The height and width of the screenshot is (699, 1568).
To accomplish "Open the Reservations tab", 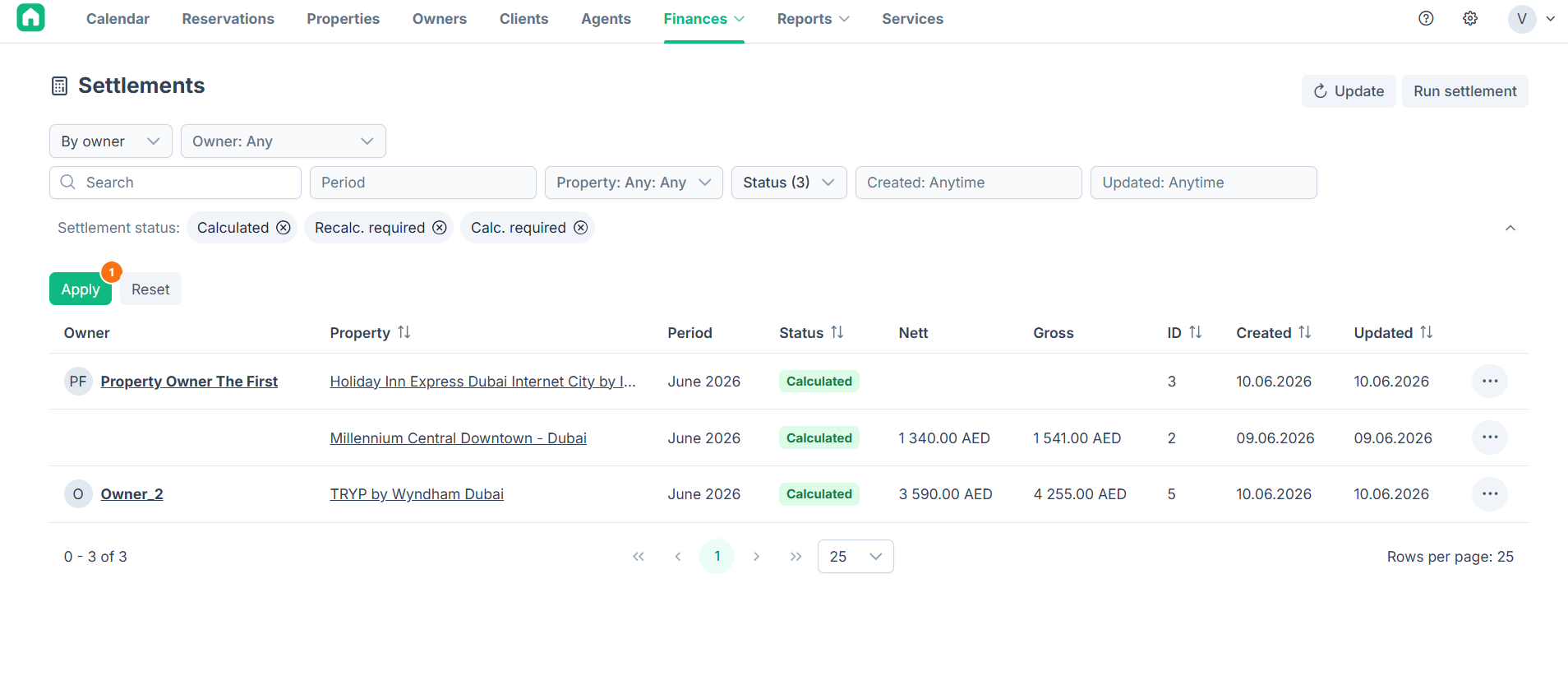I will (x=228, y=19).
